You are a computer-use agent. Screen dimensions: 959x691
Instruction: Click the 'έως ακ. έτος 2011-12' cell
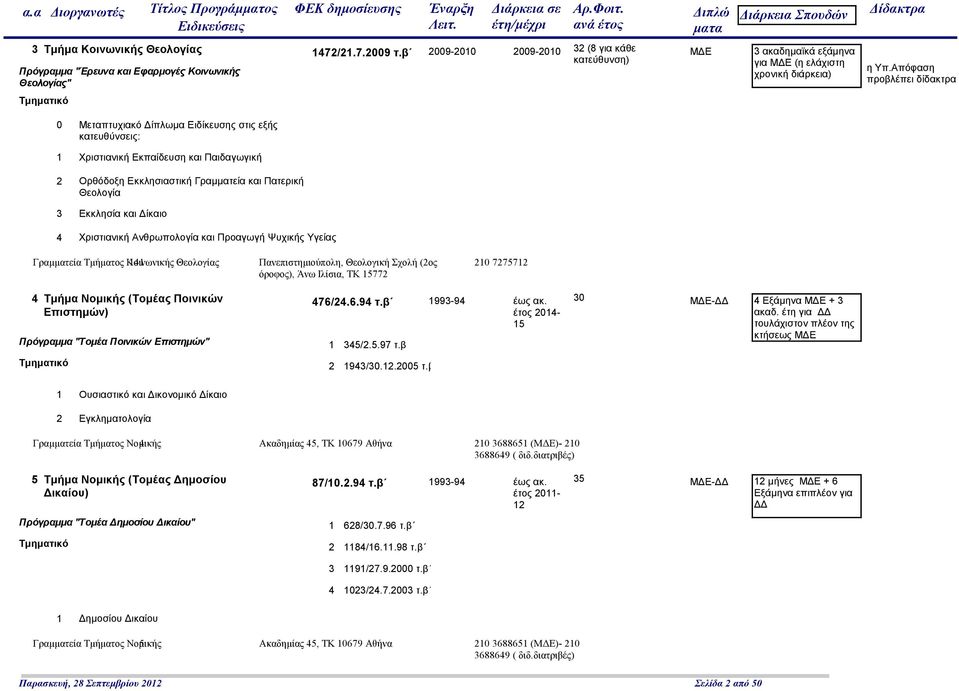[536, 493]
